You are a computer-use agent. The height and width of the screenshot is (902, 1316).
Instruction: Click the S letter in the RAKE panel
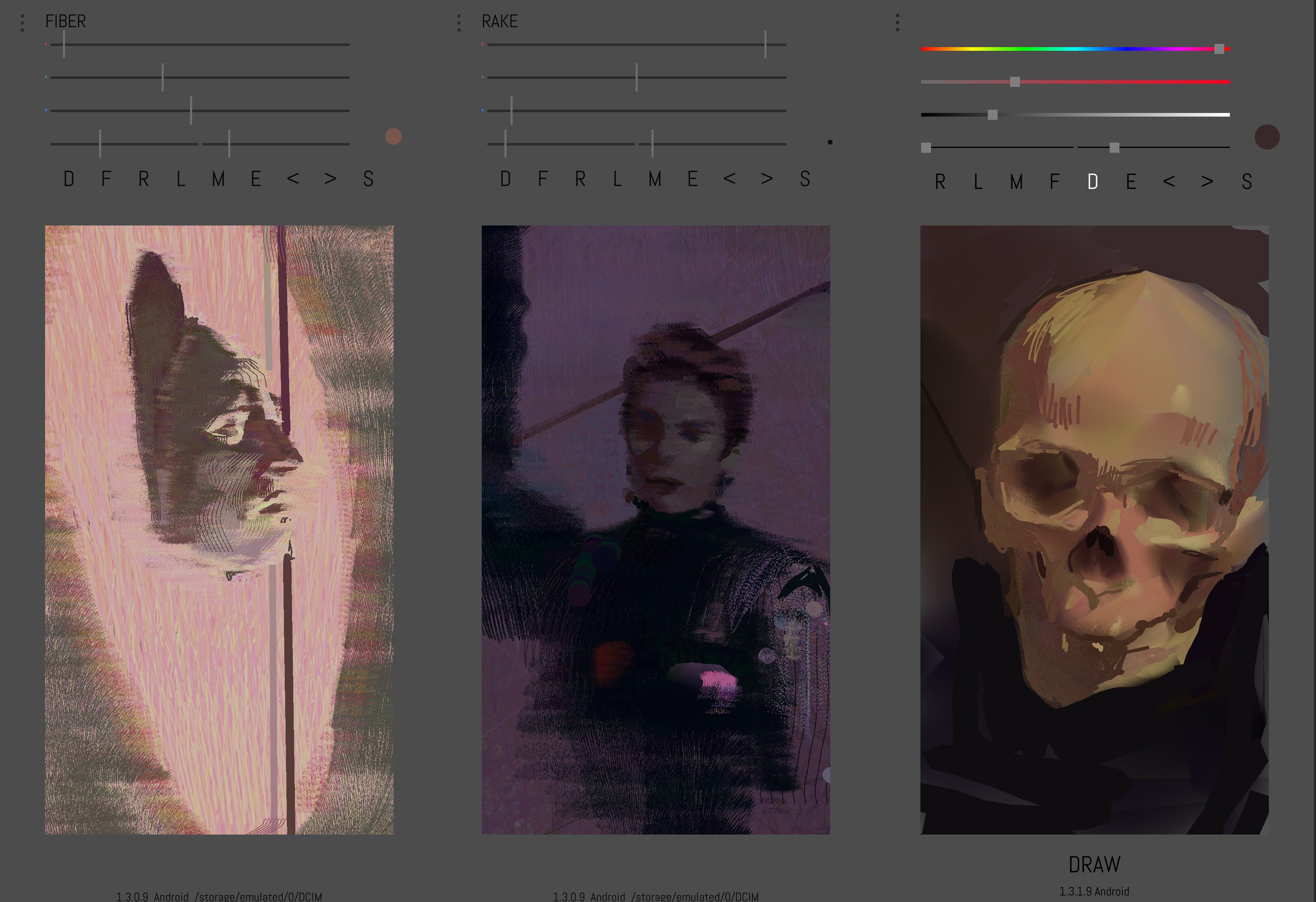click(x=805, y=179)
